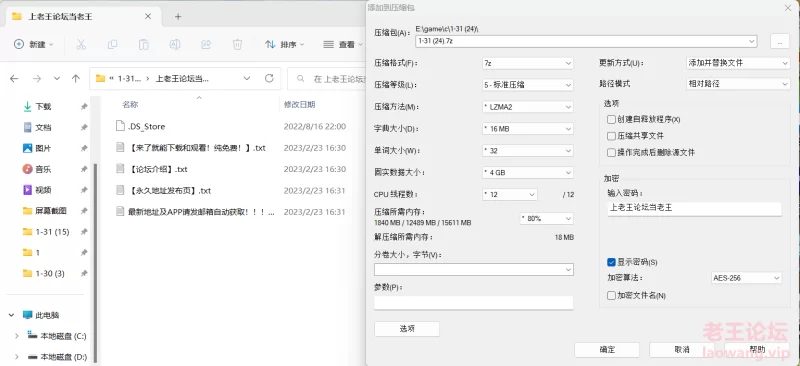Click the 【永久地址发布页】.txt file icon

pos(120,190)
